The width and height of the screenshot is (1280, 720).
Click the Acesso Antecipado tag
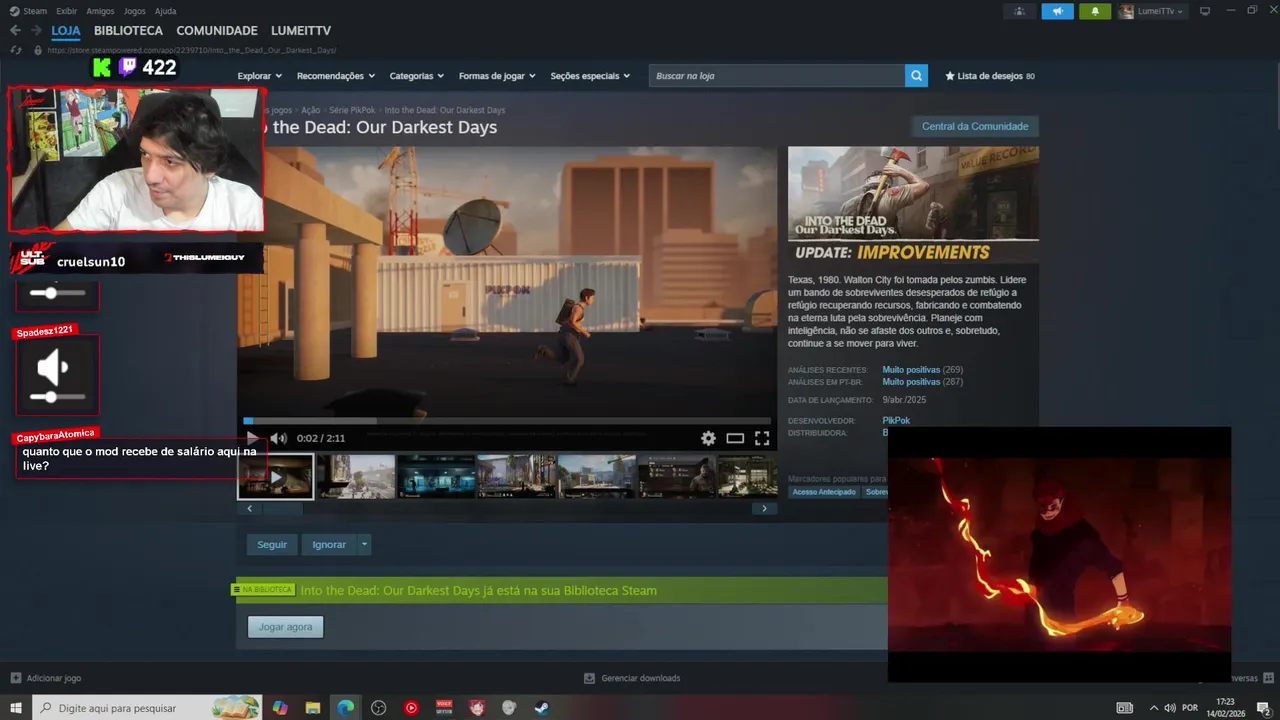[825, 492]
